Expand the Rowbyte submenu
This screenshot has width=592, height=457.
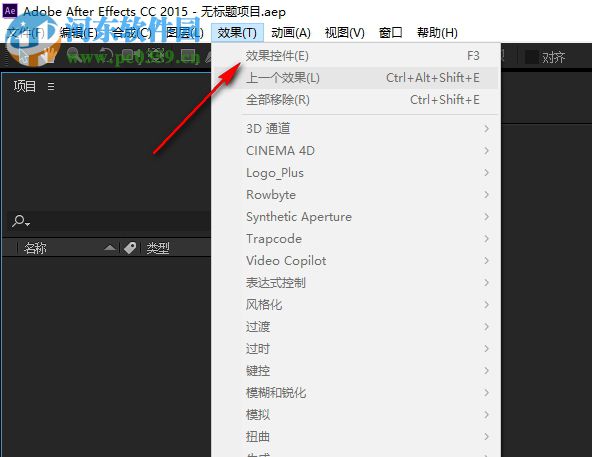point(356,195)
